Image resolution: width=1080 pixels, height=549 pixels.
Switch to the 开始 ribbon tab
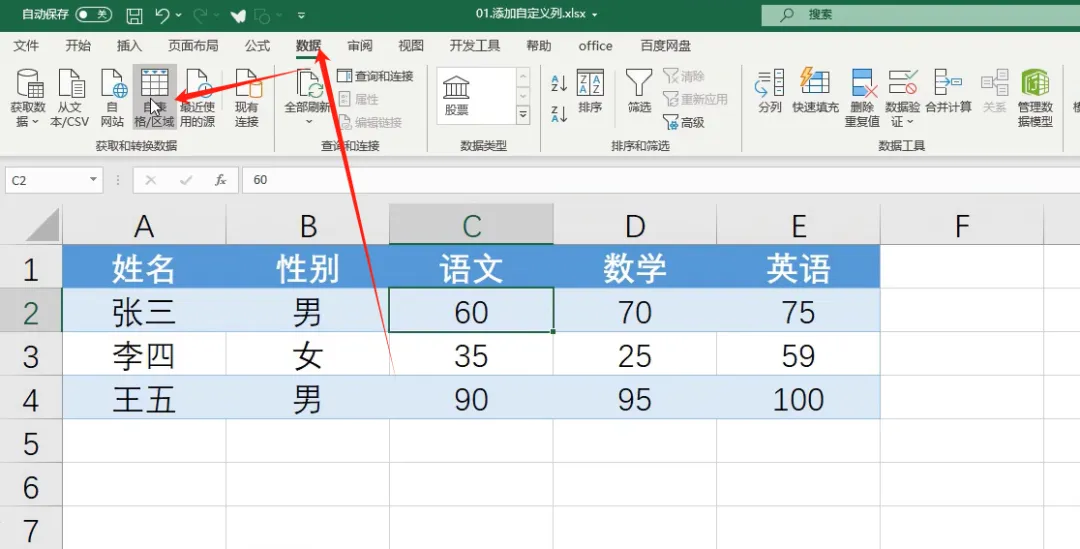(78, 45)
